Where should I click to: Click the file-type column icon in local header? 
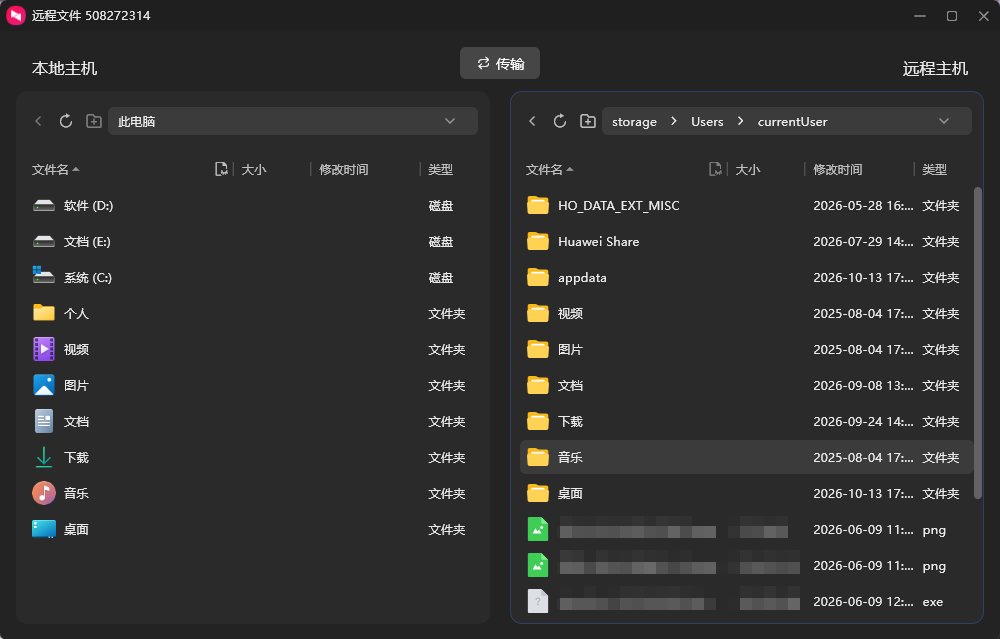[221, 169]
